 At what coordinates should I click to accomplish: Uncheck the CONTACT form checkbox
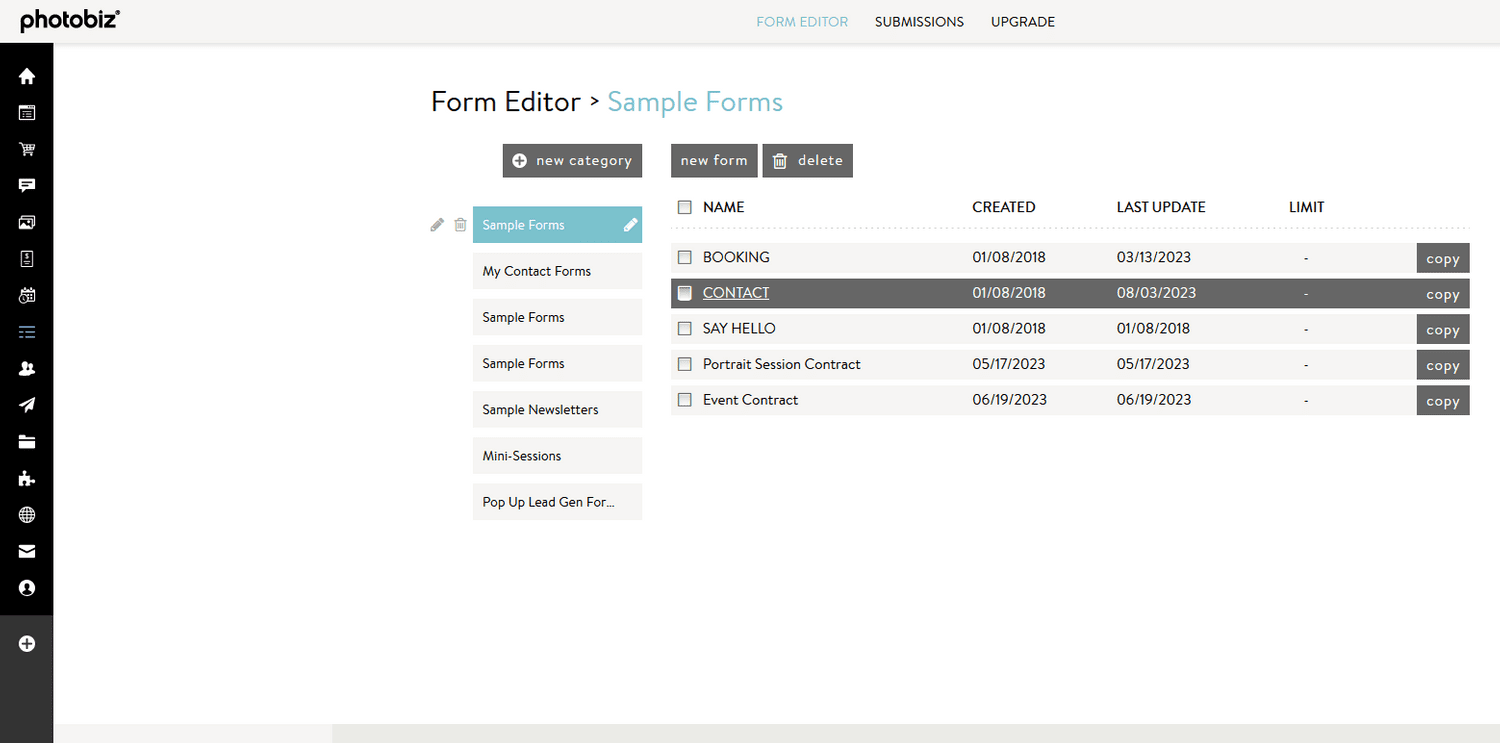(685, 292)
